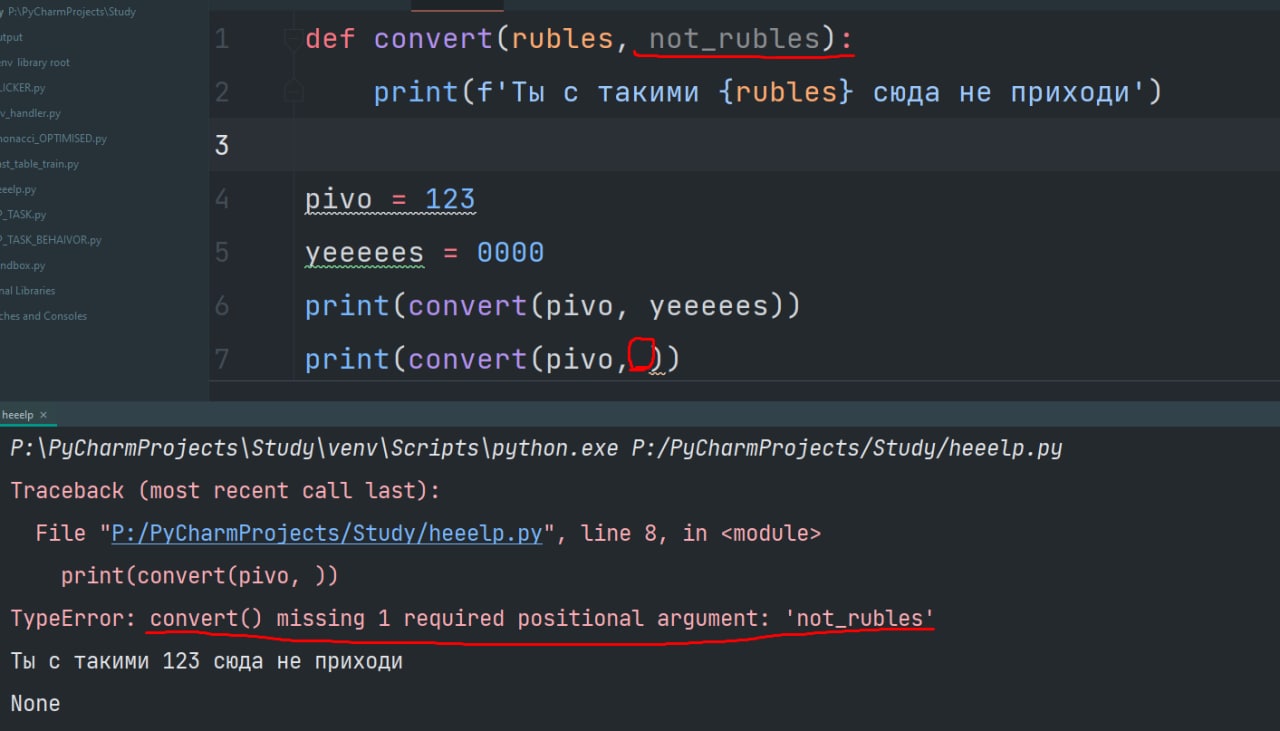
Task: Collapse the convert function fold marker
Action: (x=292, y=40)
